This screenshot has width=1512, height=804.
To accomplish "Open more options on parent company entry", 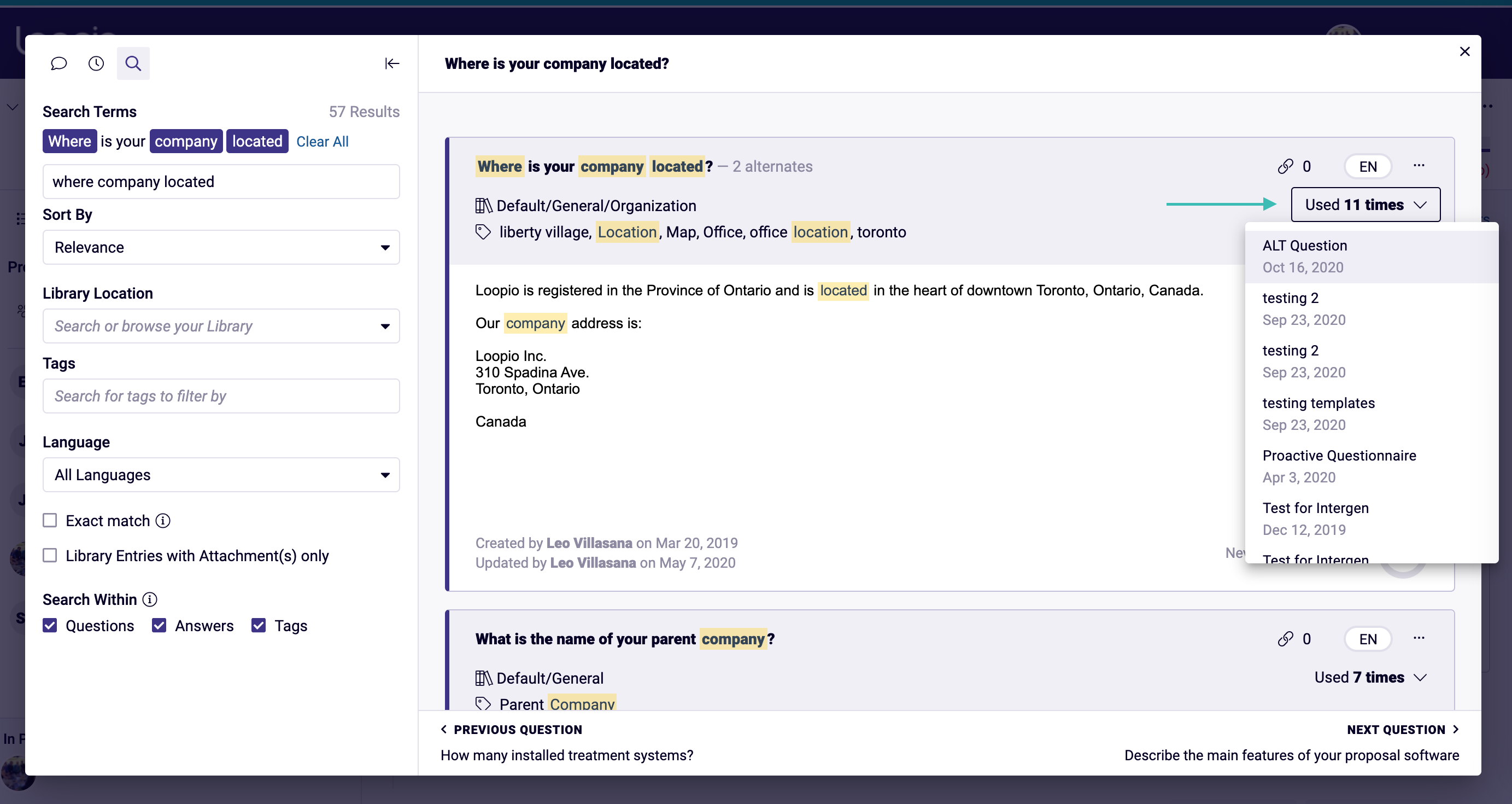I will point(1419,638).
